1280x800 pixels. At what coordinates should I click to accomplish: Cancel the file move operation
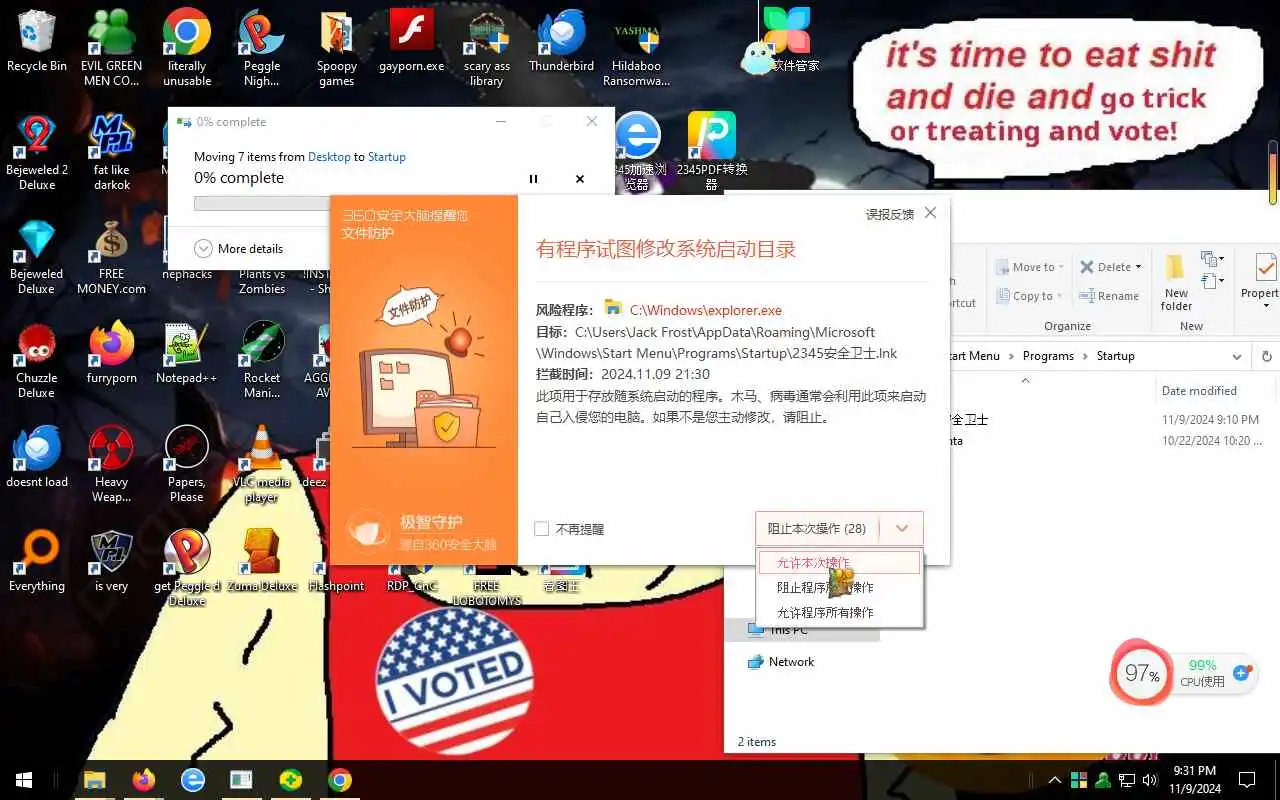point(579,179)
